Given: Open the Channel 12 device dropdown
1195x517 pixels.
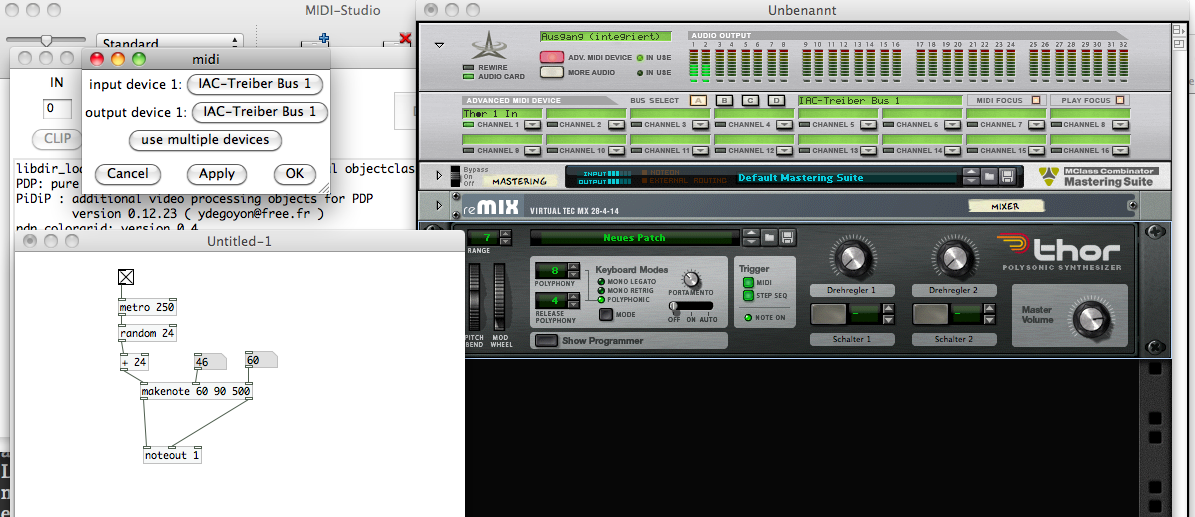Looking at the screenshot, I should click(785, 150).
